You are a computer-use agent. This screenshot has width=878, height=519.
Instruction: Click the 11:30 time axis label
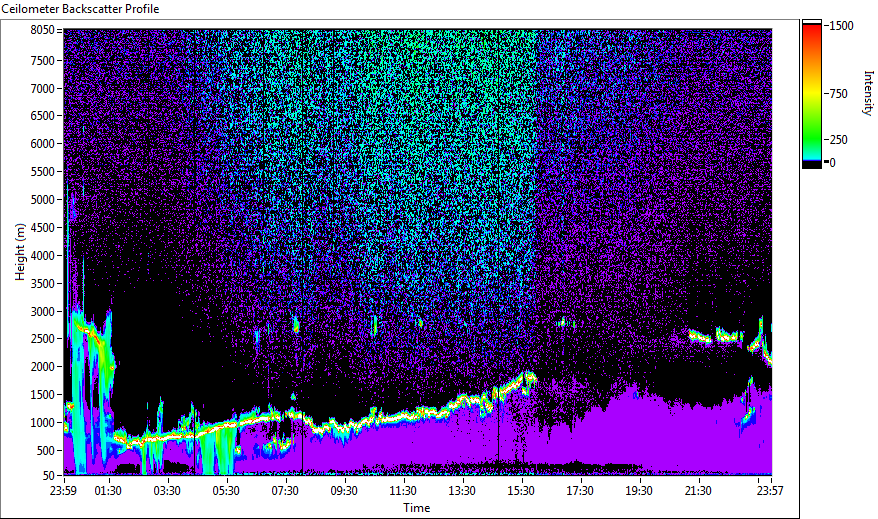coord(403,491)
